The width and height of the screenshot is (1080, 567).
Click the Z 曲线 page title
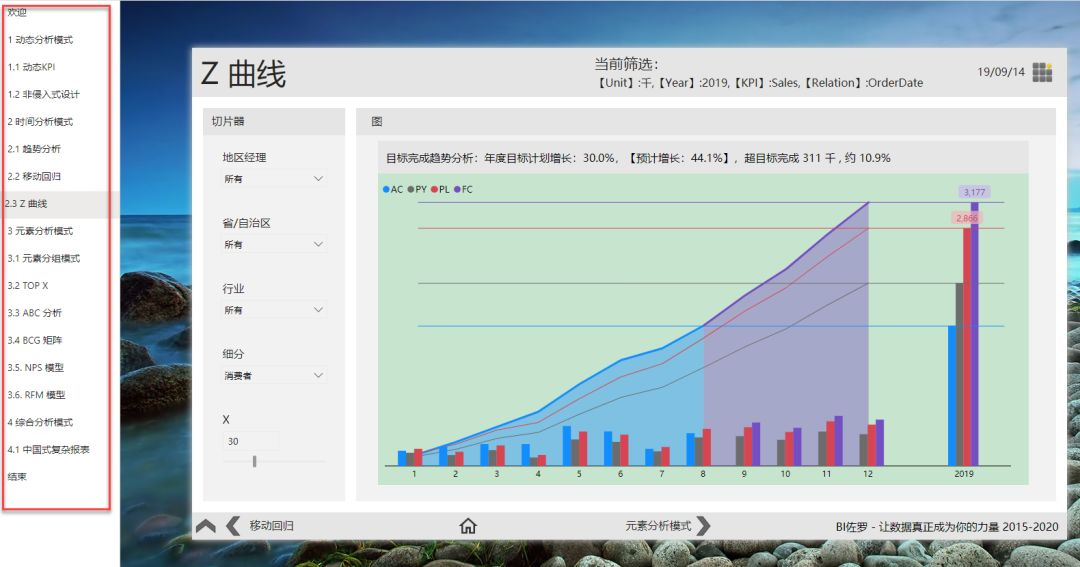point(243,74)
